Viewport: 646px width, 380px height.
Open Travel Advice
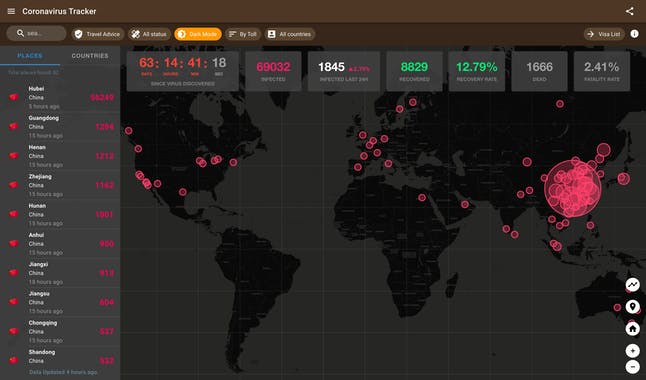98,34
